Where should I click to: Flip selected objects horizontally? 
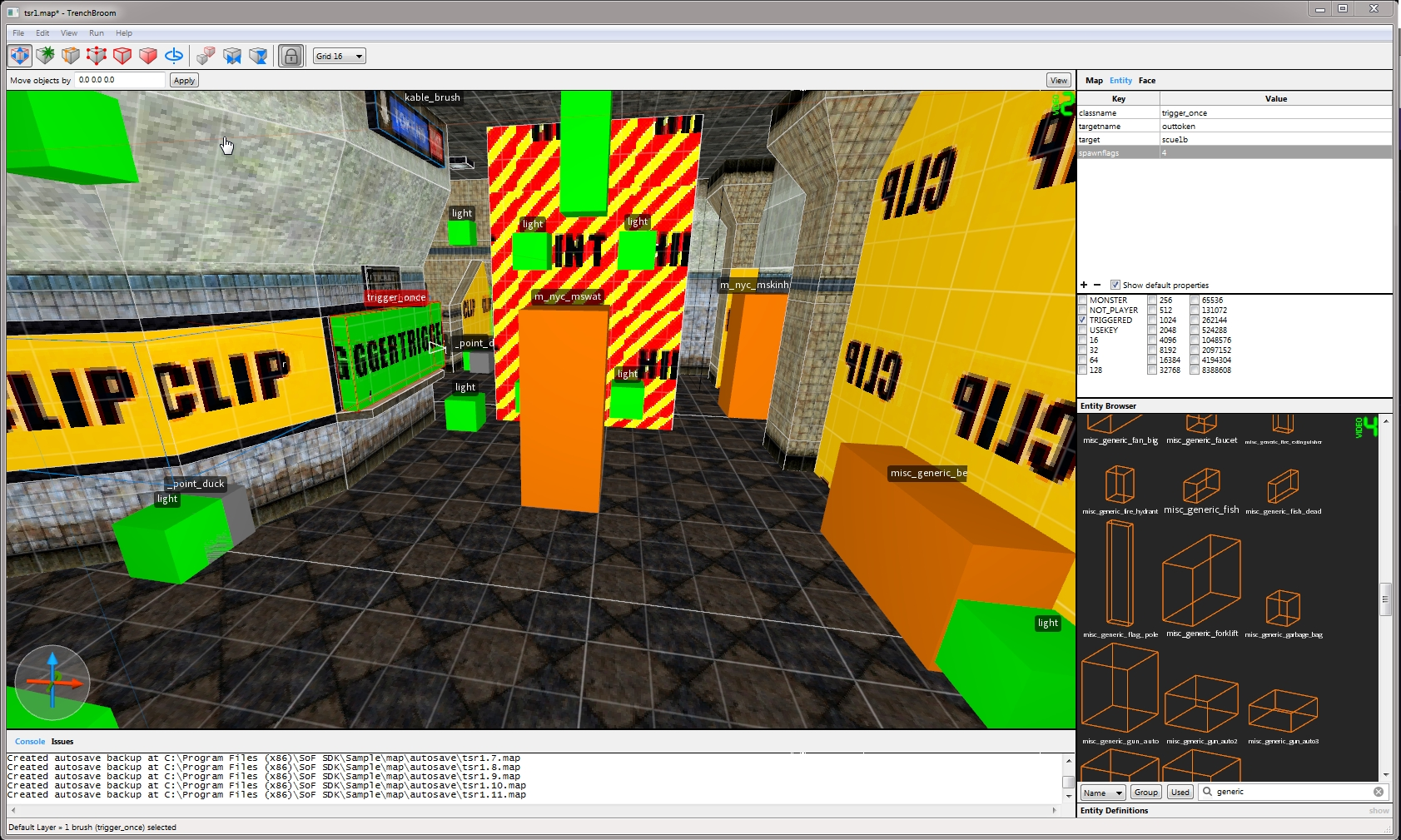tap(232, 56)
